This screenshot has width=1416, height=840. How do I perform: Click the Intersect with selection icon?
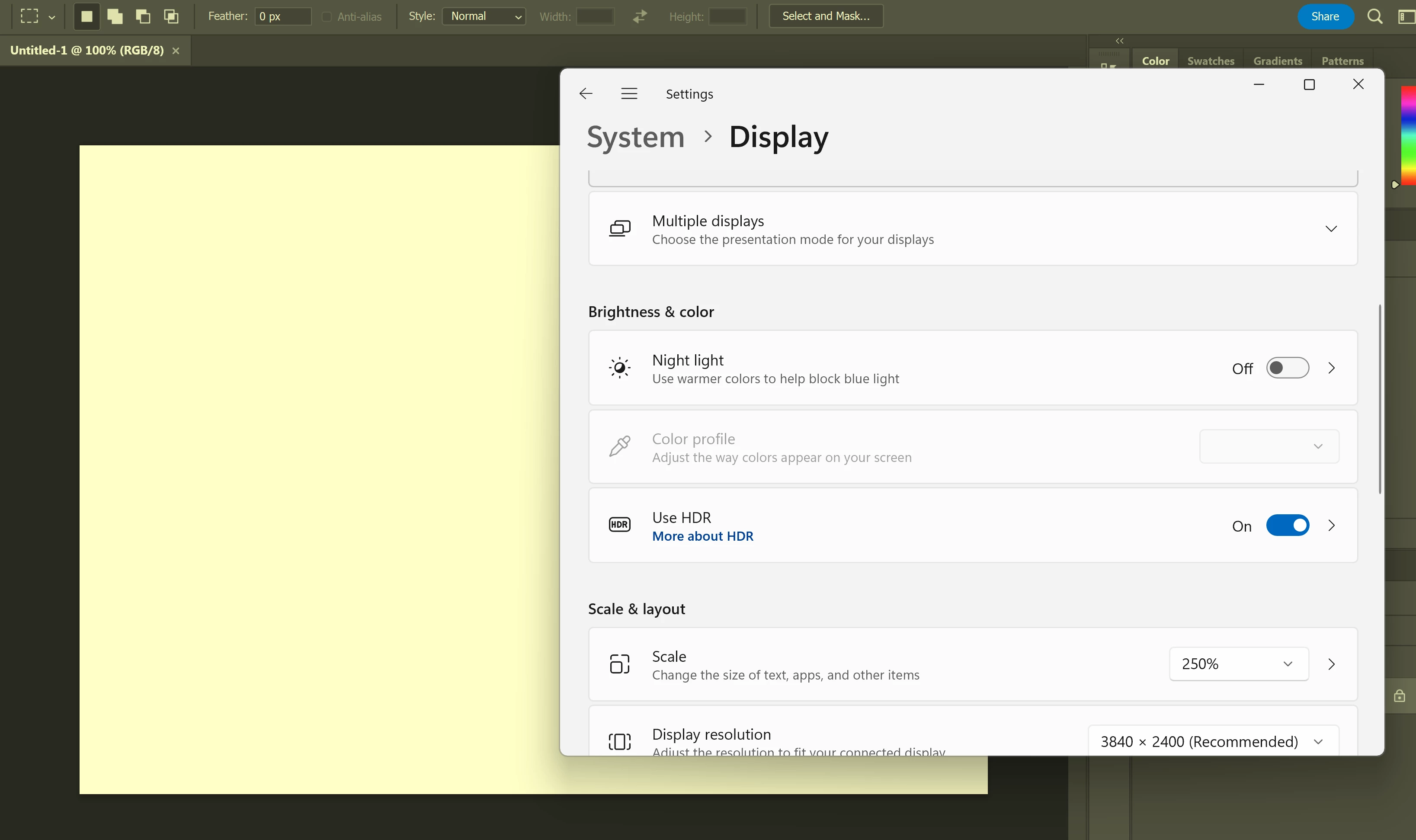[x=171, y=16]
